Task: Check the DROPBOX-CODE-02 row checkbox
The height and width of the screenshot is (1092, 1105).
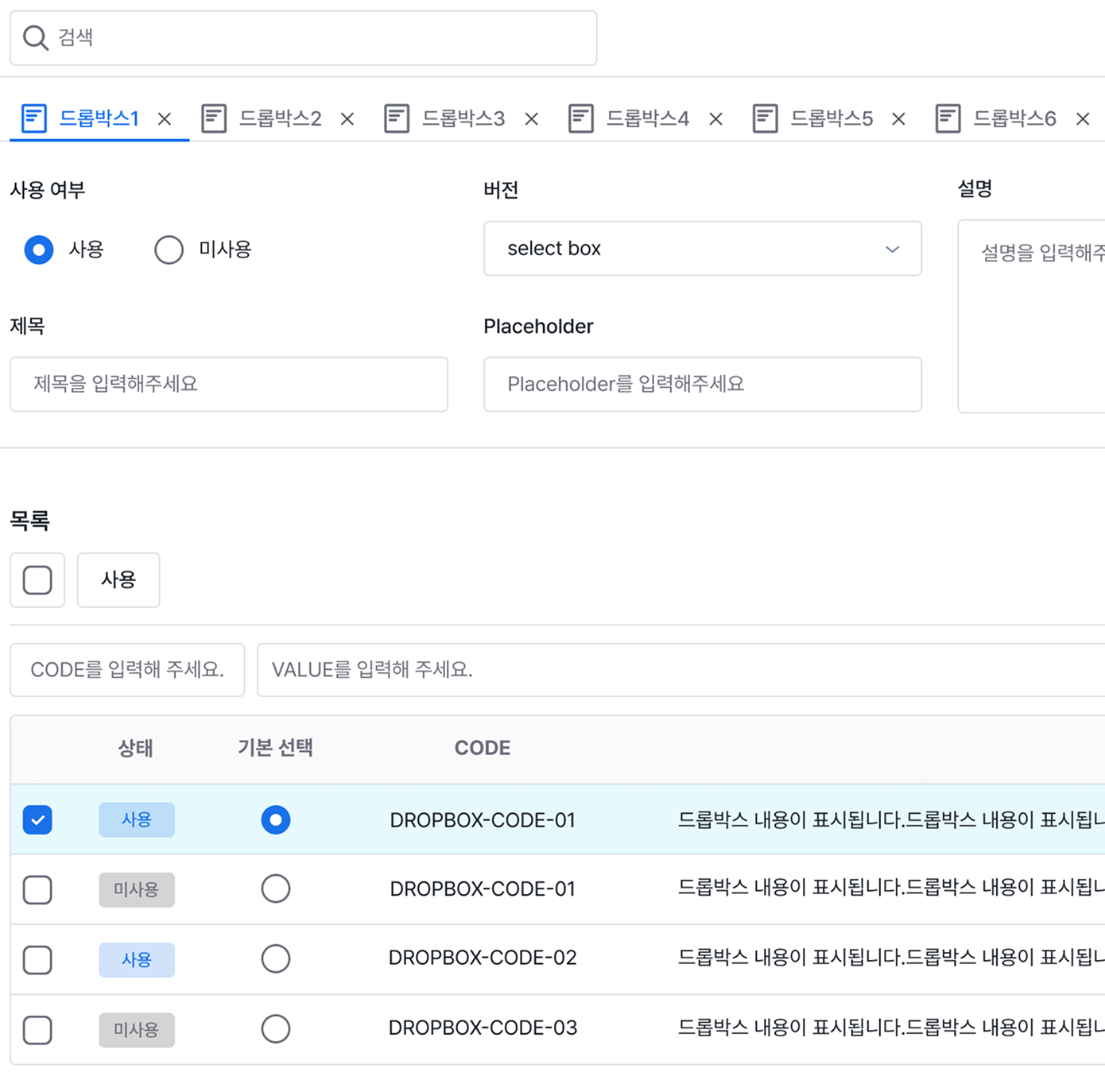Action: (37, 960)
